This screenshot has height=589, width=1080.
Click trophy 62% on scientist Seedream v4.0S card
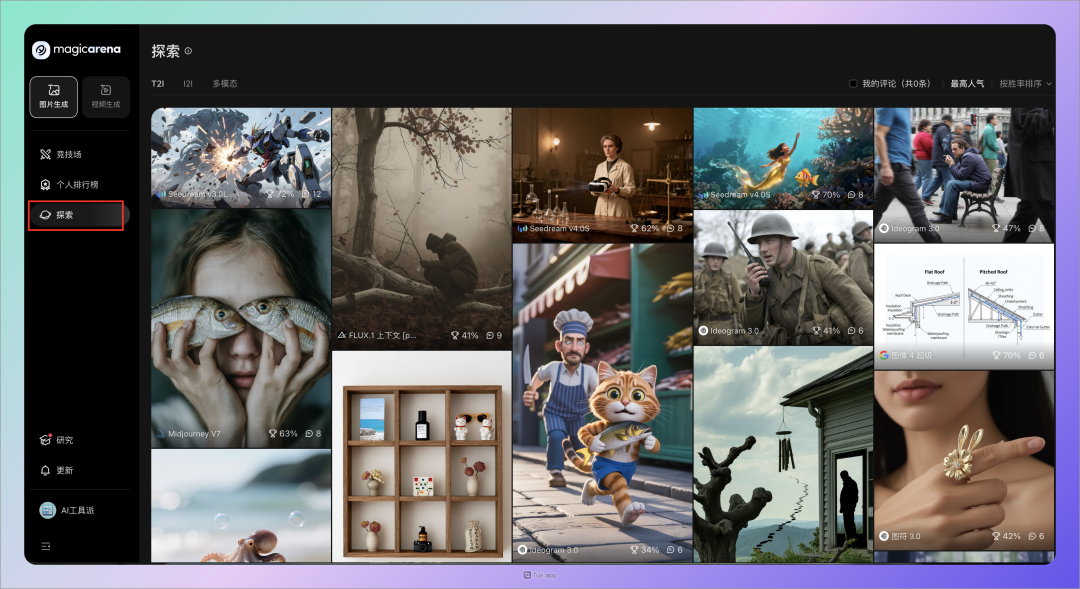tap(645, 228)
